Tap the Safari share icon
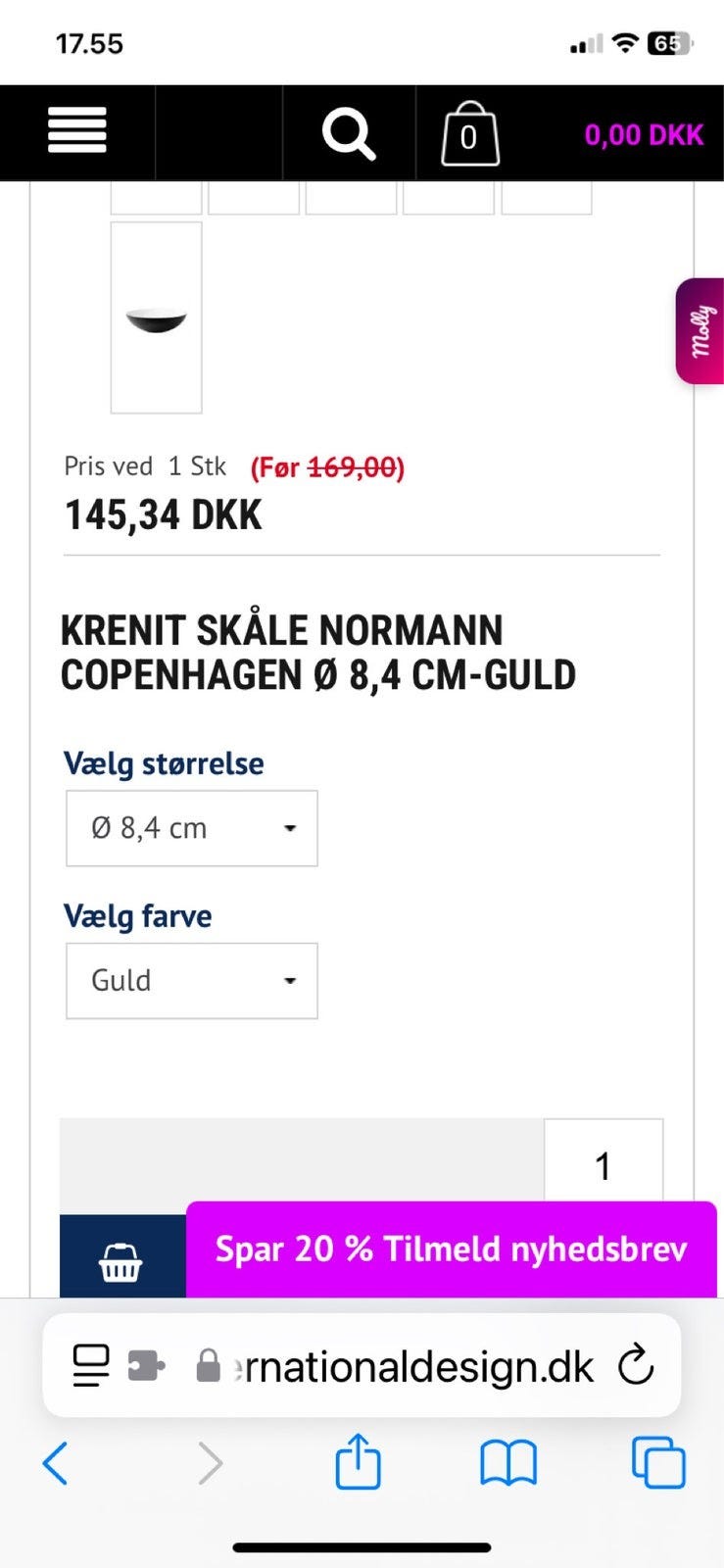 coord(358,1463)
